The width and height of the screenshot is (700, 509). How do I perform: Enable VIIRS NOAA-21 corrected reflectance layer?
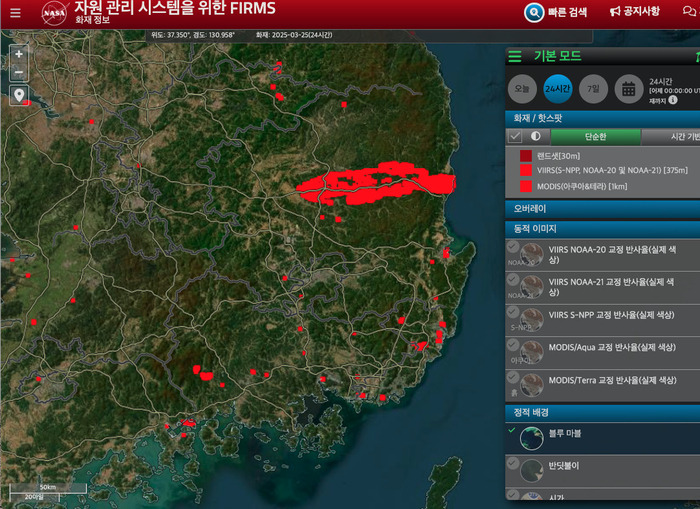click(x=513, y=279)
